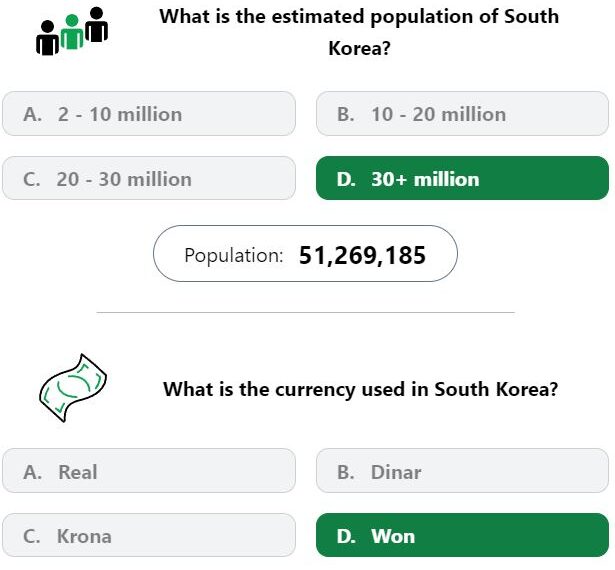Select the currency answer A. Real
This screenshot has height=570, width=615.
(x=149, y=471)
